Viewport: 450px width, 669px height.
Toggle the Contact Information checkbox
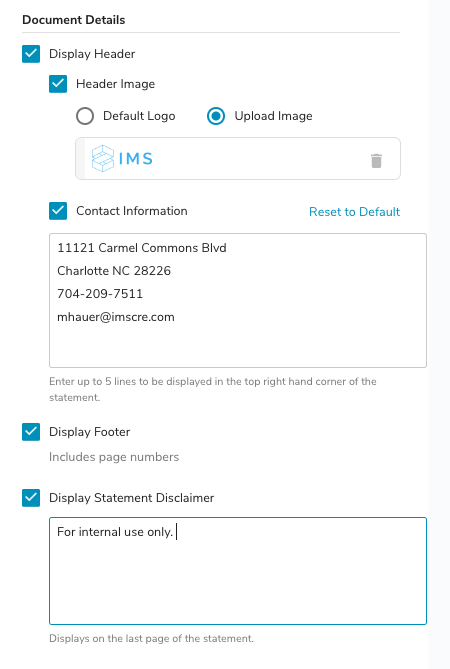(58, 211)
